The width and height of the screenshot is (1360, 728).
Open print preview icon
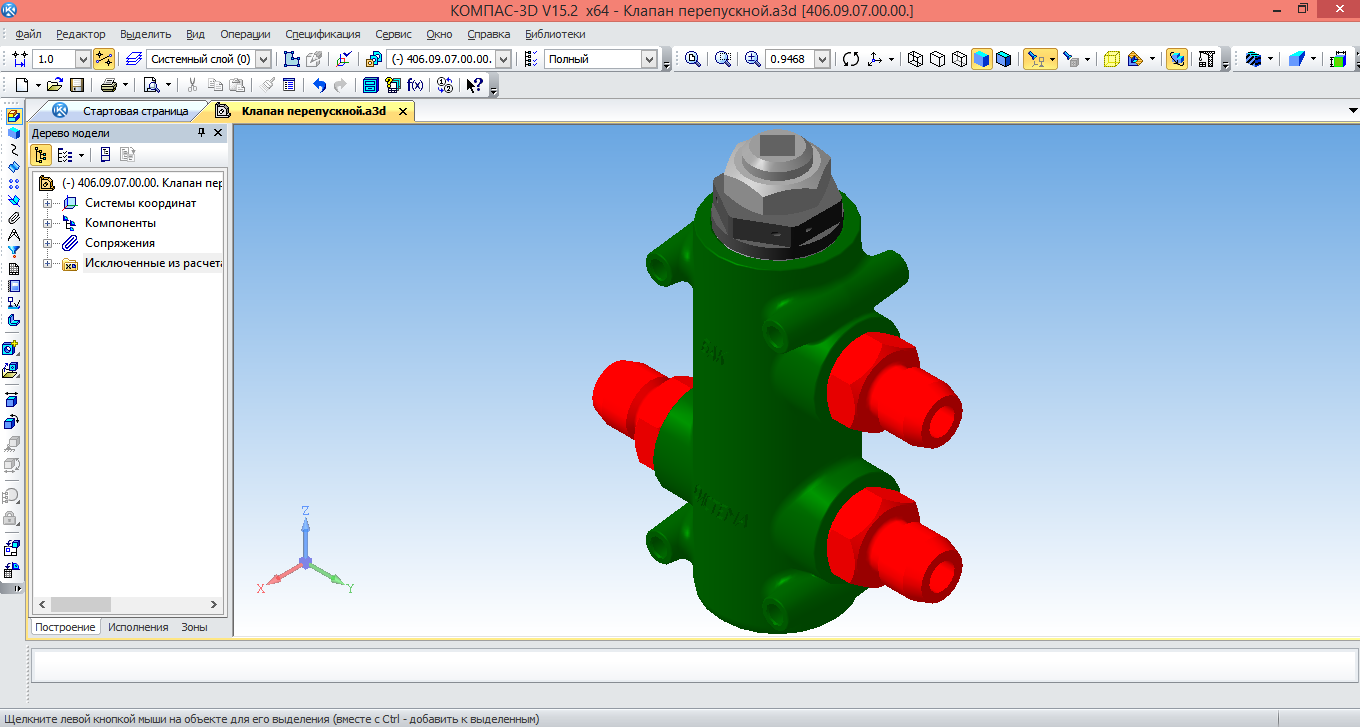151,85
